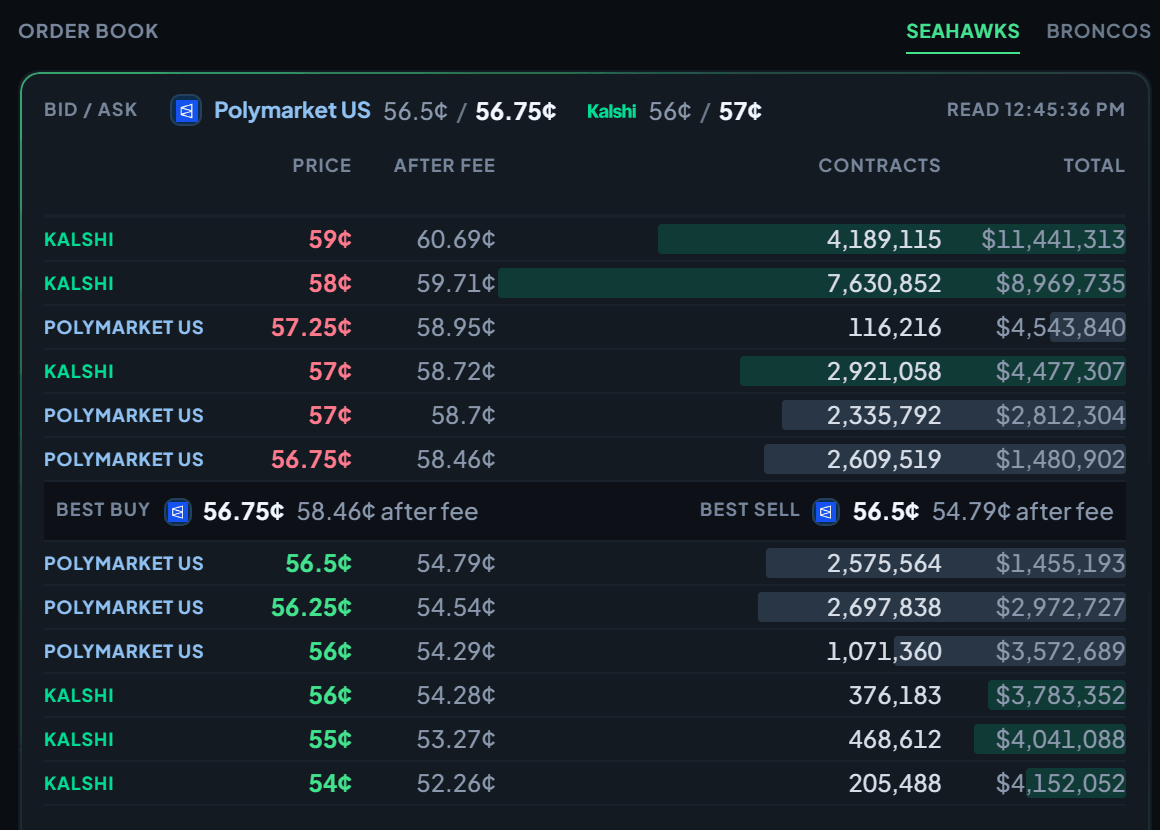The image size is (1160, 830).
Task: Click total $3,783,352
Action: click(x=1060, y=695)
